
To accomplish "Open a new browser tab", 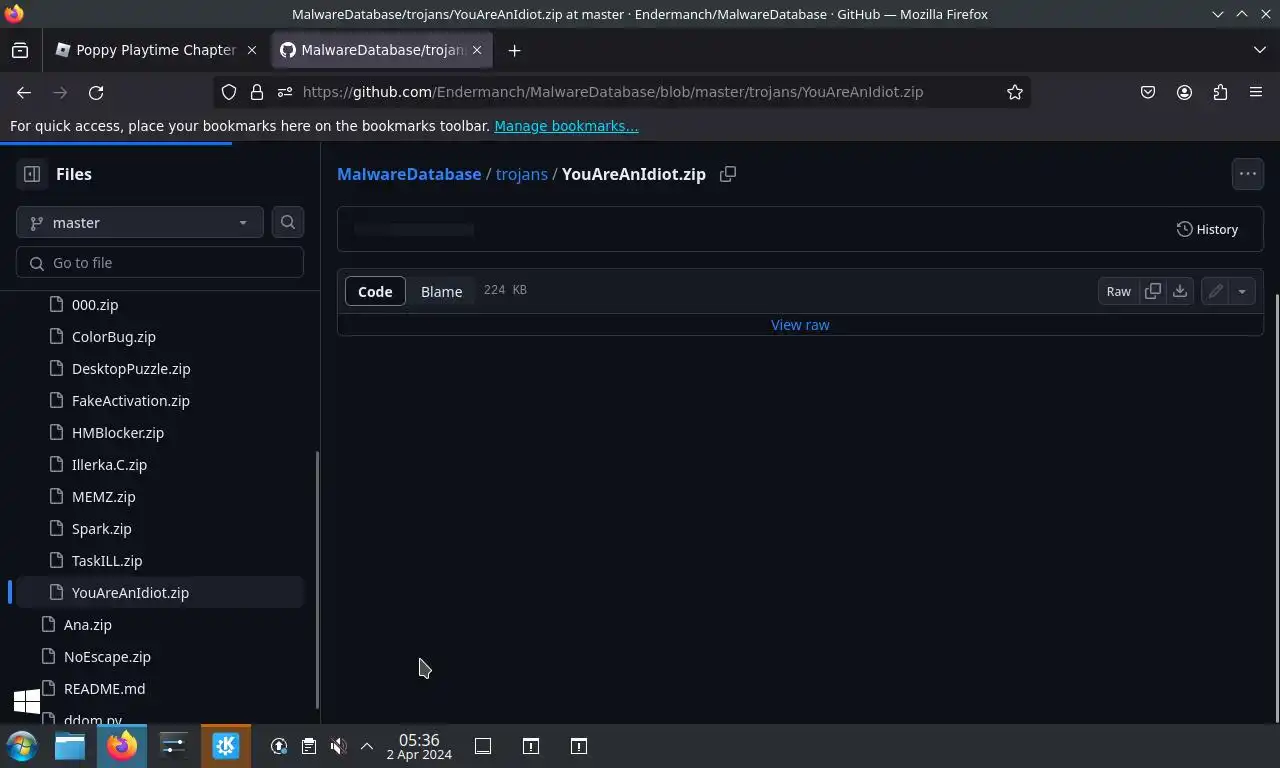I will coord(514,50).
